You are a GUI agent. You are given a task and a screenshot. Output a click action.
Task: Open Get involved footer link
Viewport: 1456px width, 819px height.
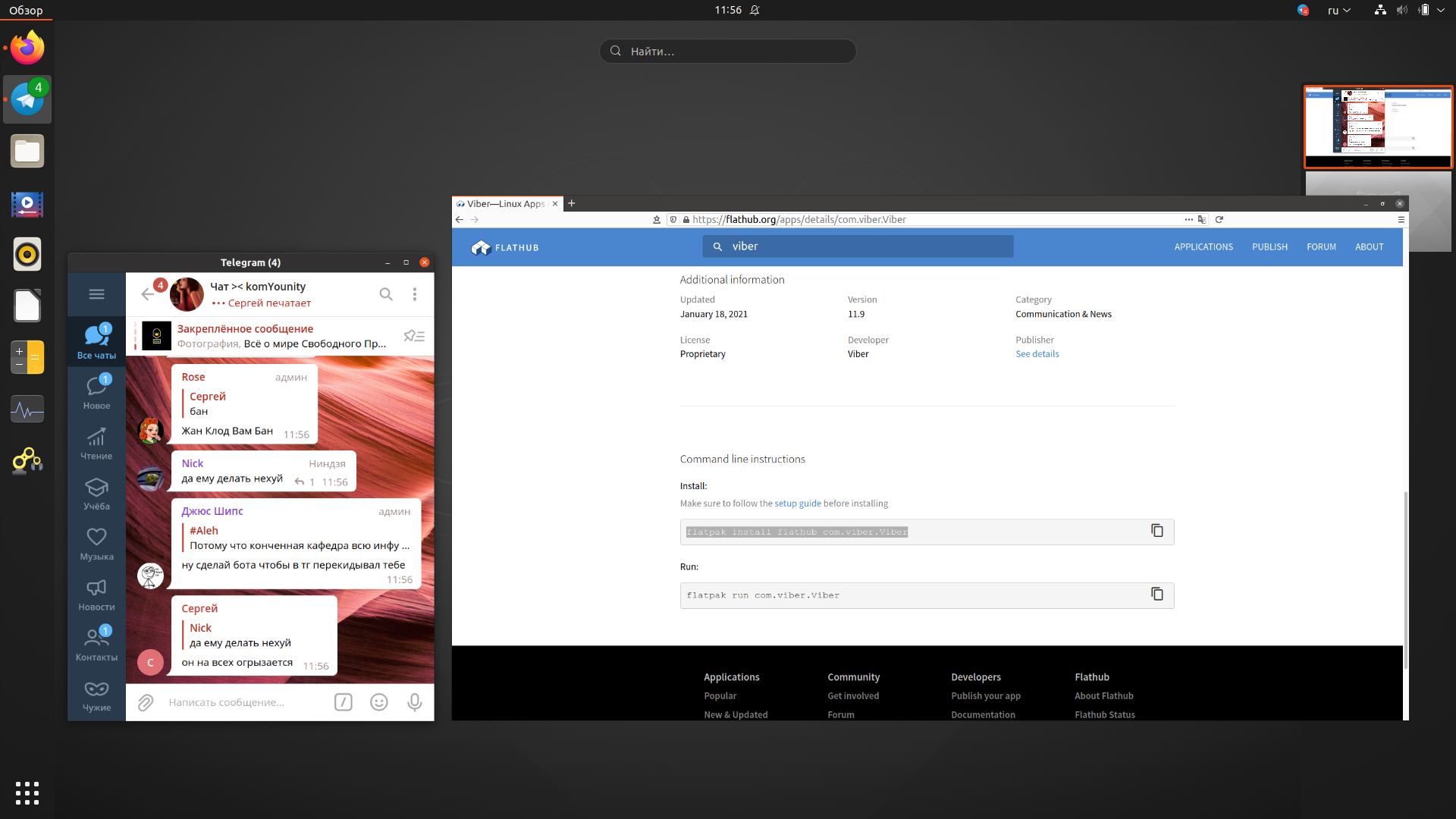tap(853, 696)
